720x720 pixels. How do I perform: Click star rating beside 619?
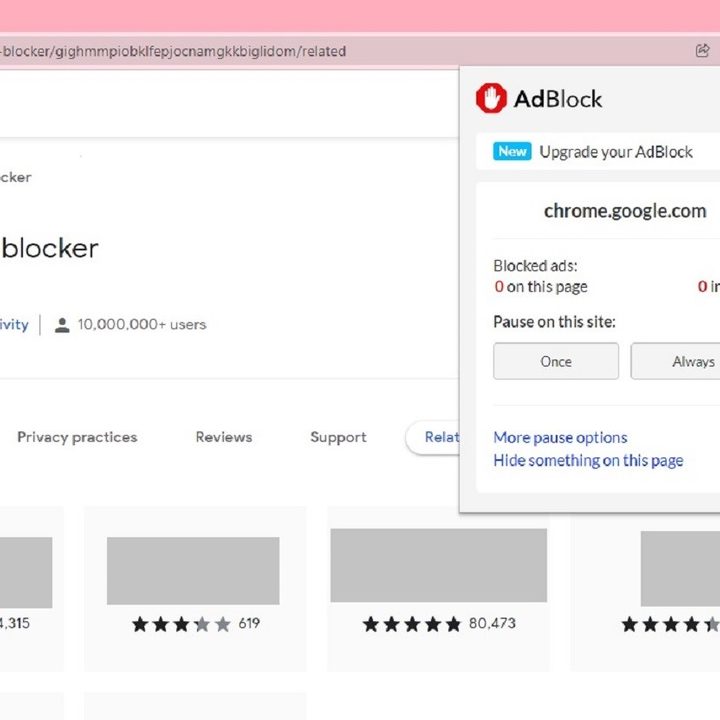click(181, 624)
